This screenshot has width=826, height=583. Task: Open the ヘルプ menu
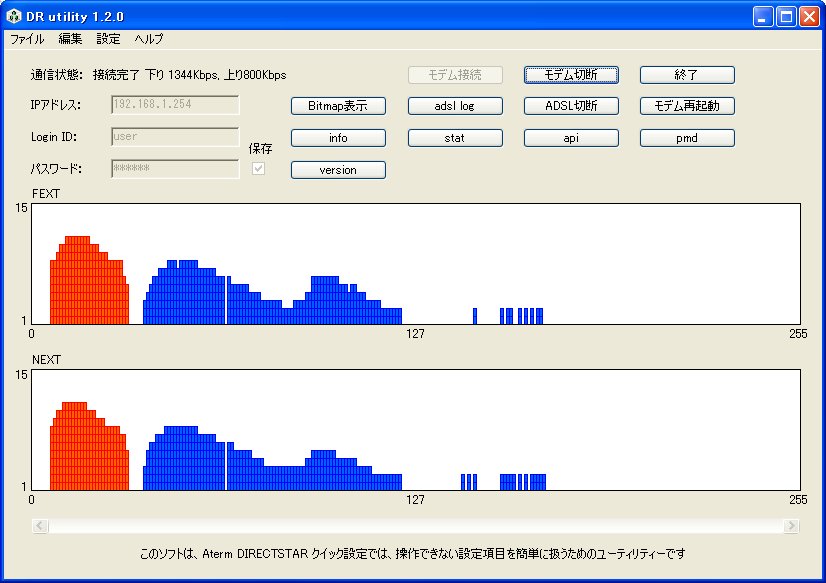pos(149,39)
